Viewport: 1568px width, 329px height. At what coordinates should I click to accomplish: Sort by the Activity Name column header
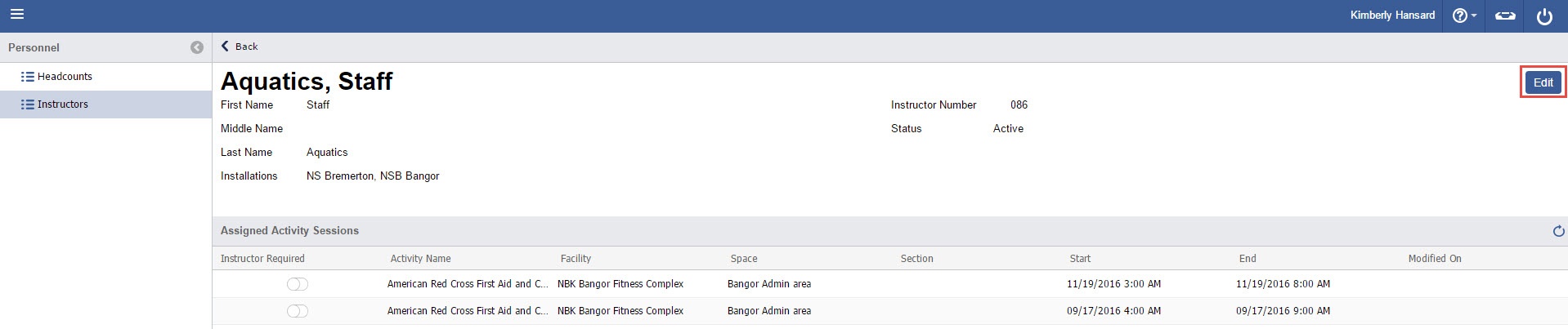420,259
